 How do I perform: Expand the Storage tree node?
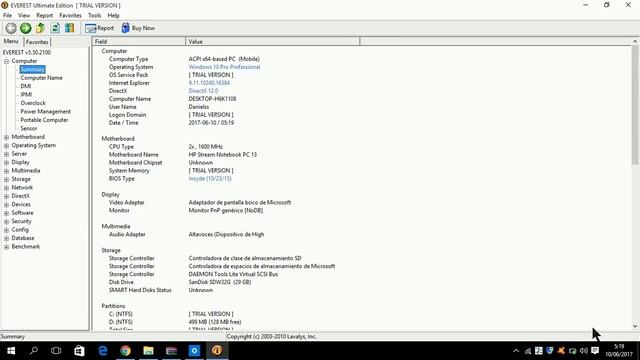[7, 180]
